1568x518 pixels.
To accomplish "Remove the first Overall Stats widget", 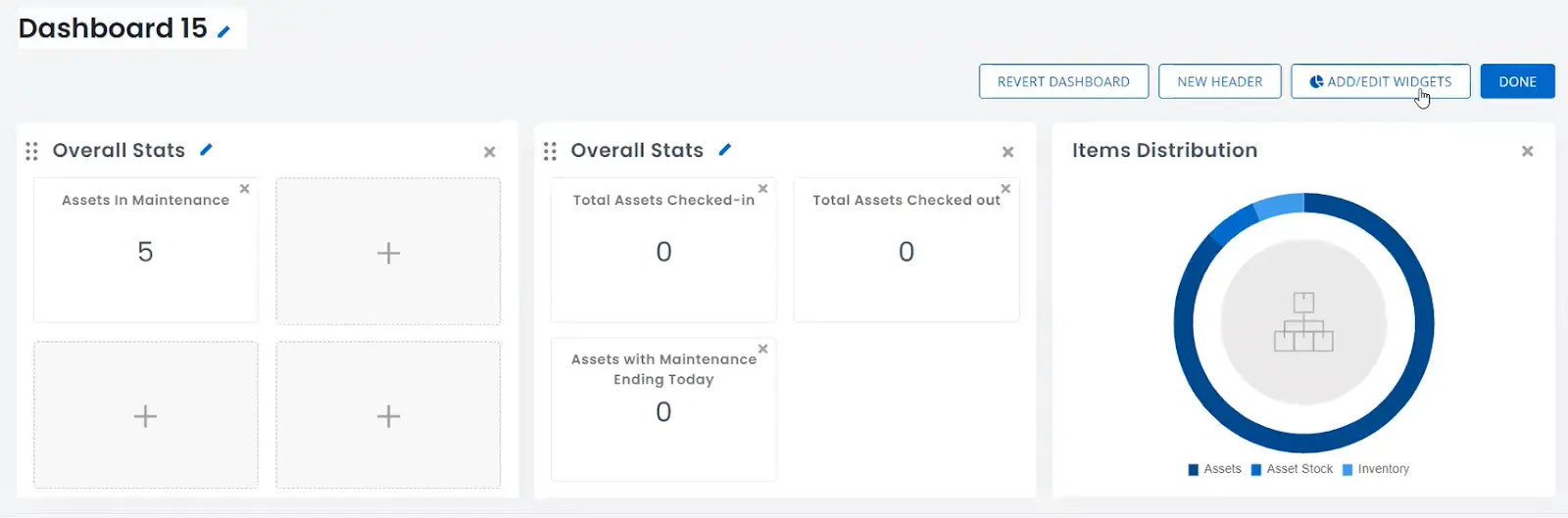I will coord(489,152).
